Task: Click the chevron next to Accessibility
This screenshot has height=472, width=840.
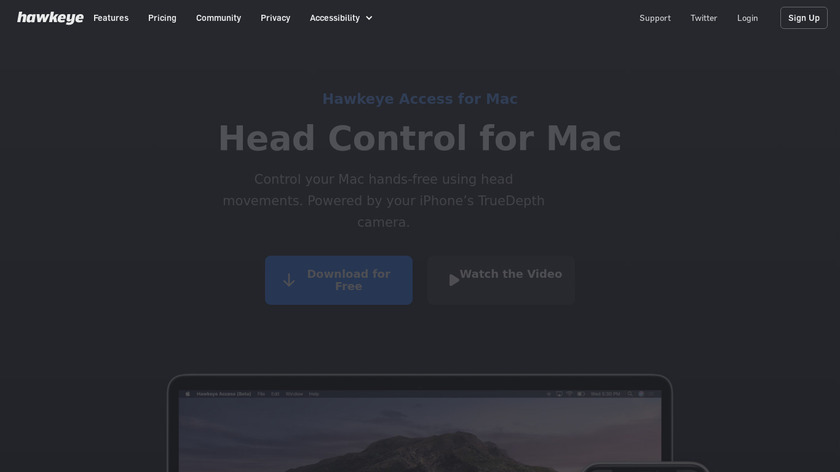Action: [369, 18]
